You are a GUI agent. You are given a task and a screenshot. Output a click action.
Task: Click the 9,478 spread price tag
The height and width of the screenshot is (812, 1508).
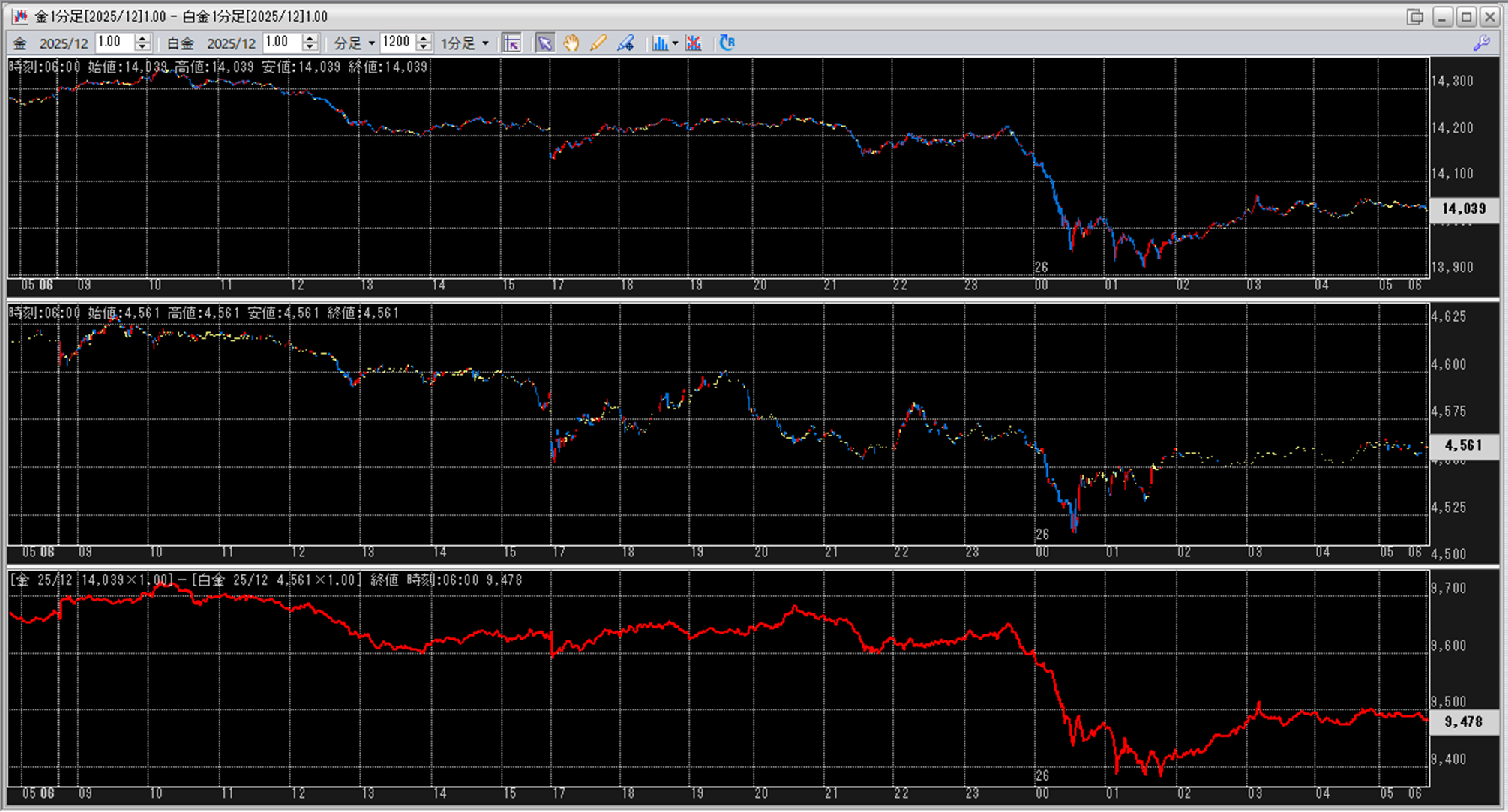tap(1463, 721)
